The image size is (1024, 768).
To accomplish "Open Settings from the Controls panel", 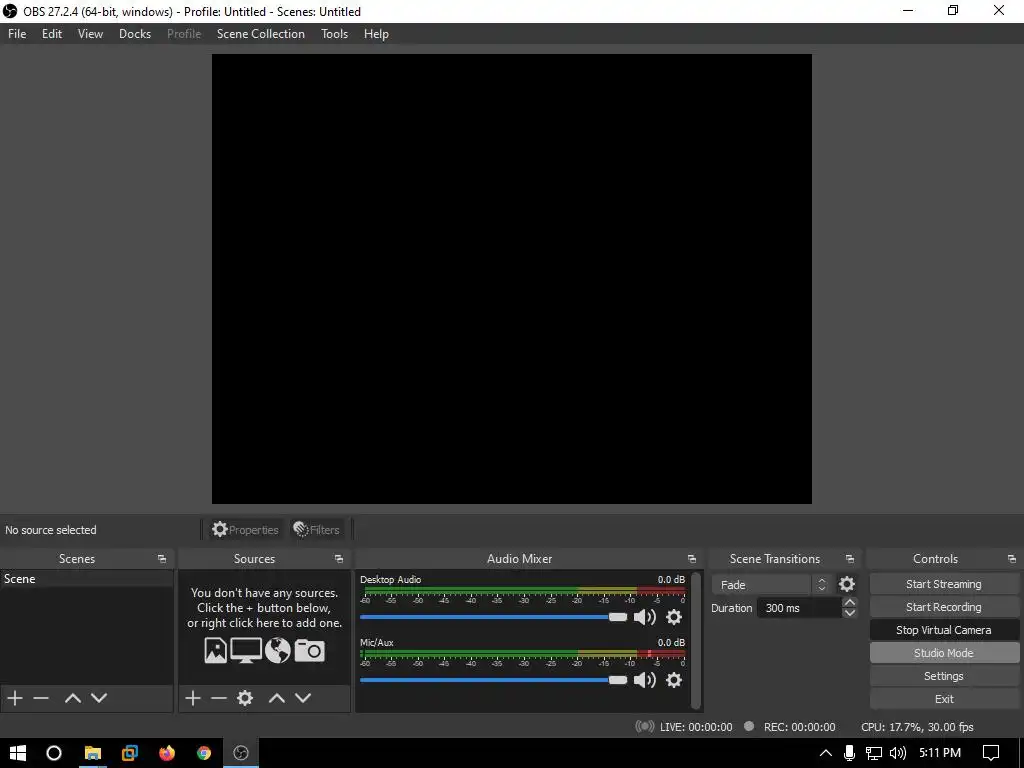I will [944, 676].
